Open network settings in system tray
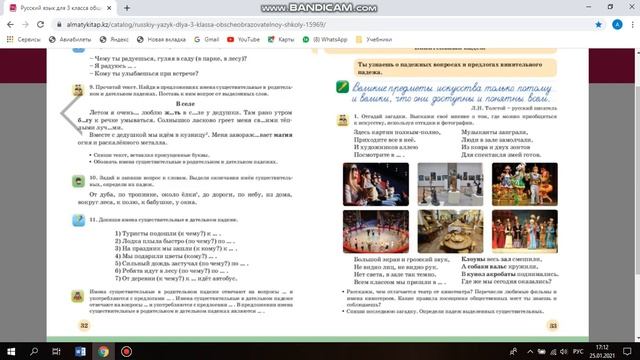The height and width of the screenshot is (360, 640). pos(553,351)
